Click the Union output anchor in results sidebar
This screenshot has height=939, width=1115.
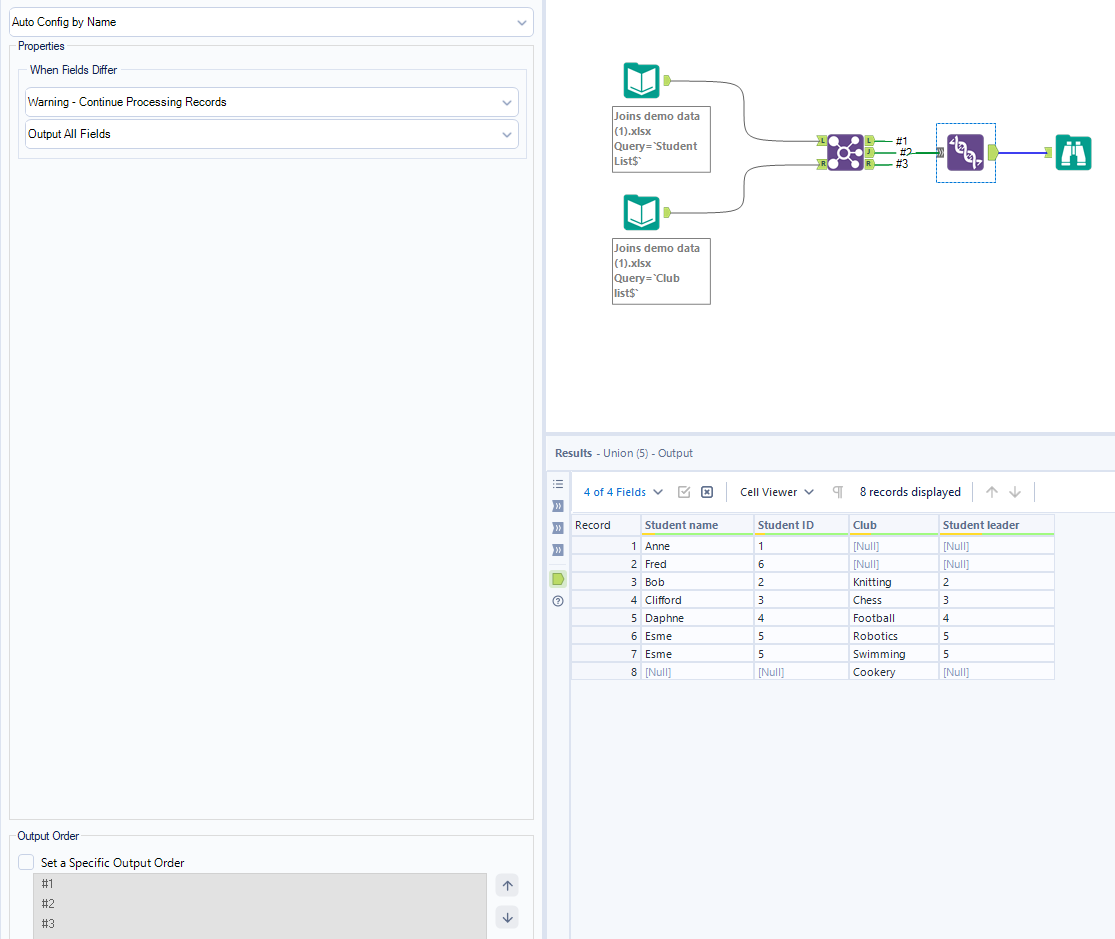tap(558, 579)
